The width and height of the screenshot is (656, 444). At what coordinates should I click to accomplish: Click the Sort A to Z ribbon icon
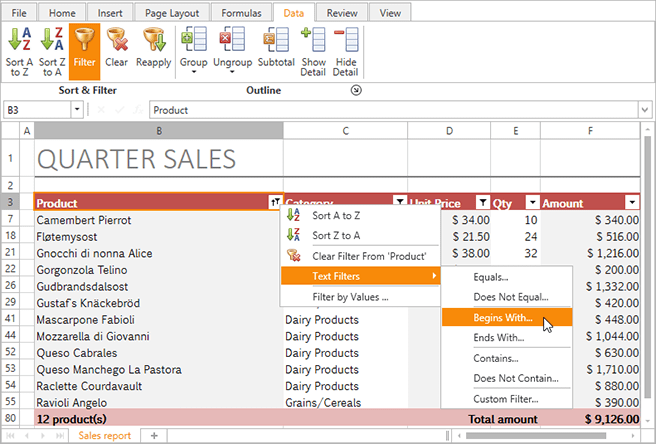coord(19,52)
